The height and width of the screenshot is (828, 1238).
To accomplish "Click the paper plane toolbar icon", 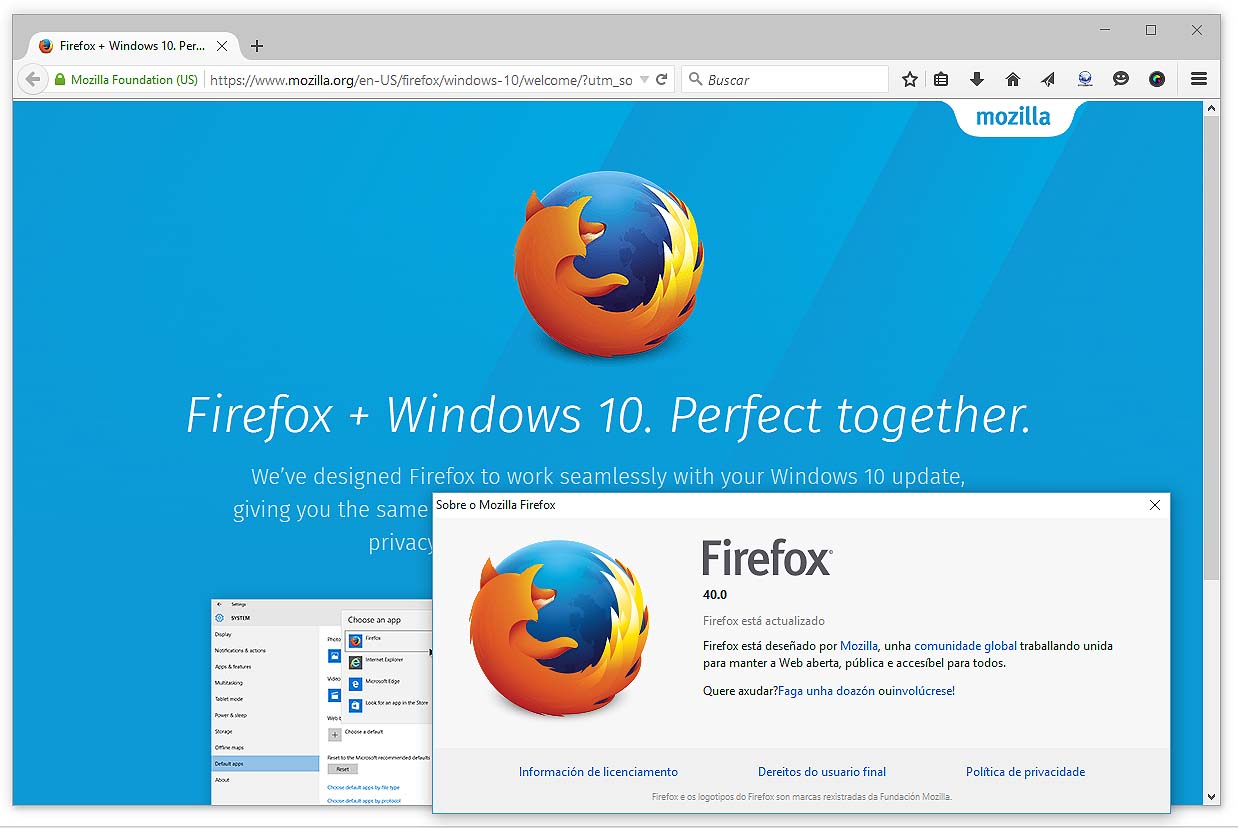I will (1048, 79).
